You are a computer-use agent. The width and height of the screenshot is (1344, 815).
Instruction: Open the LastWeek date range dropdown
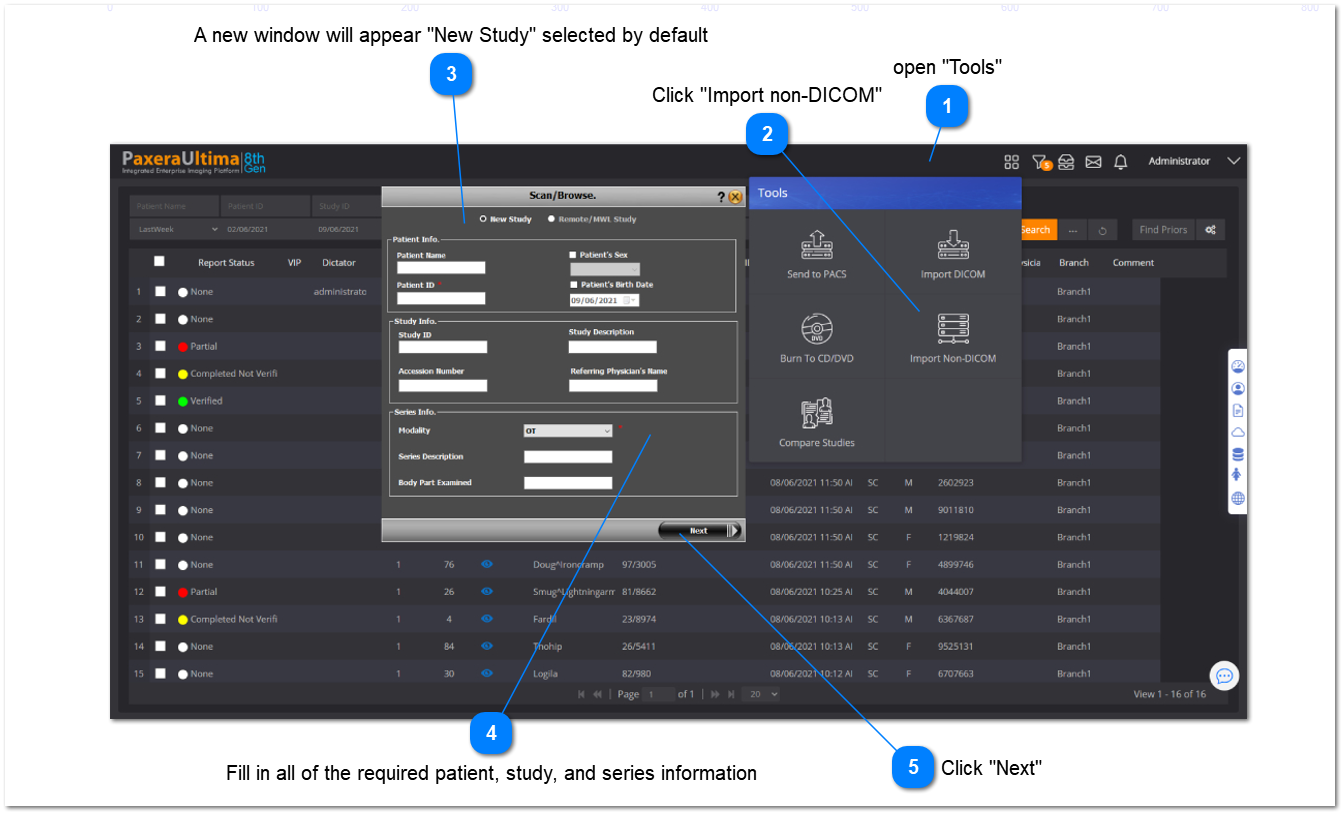point(174,230)
